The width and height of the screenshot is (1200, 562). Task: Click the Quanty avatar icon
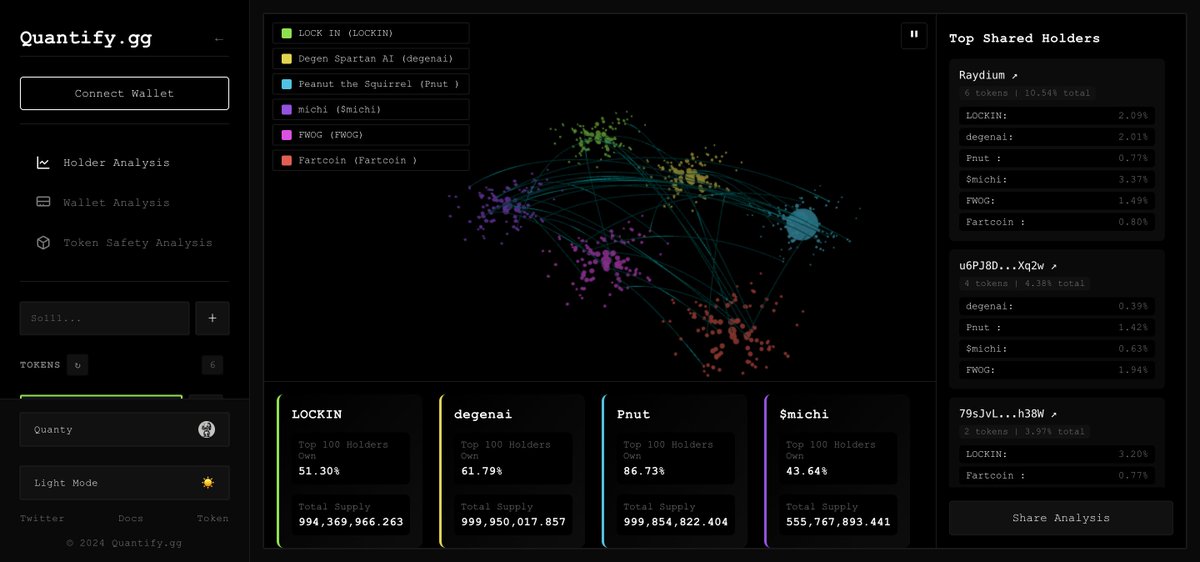(207, 430)
